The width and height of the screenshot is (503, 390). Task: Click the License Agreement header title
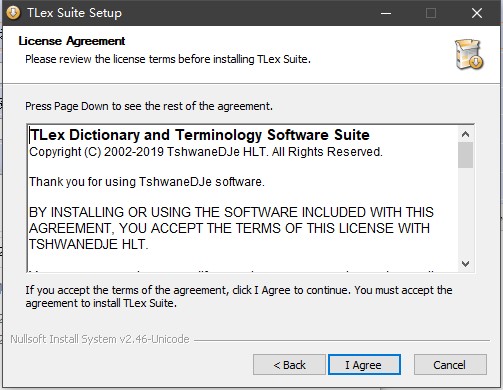point(72,41)
